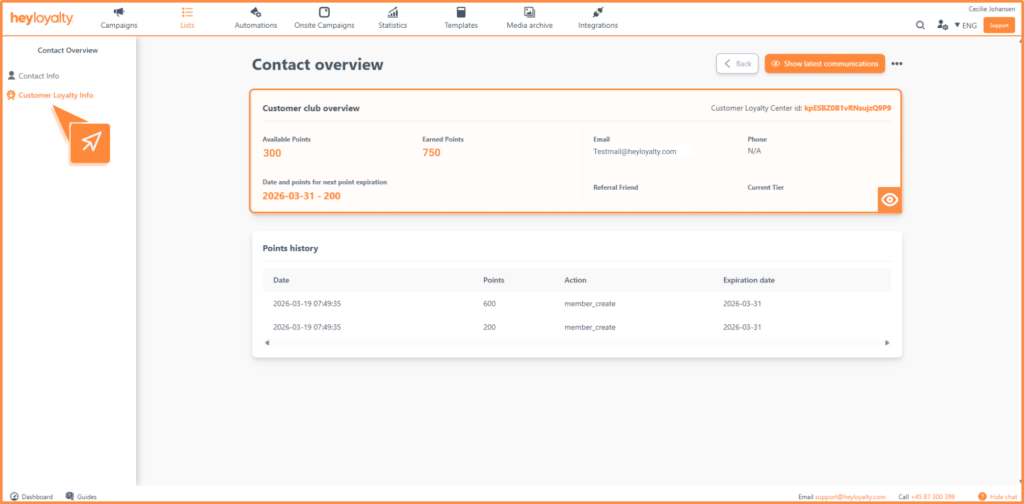1024x504 pixels.
Task: Click email Testmail@heyloyalty.com
Action: (634, 151)
